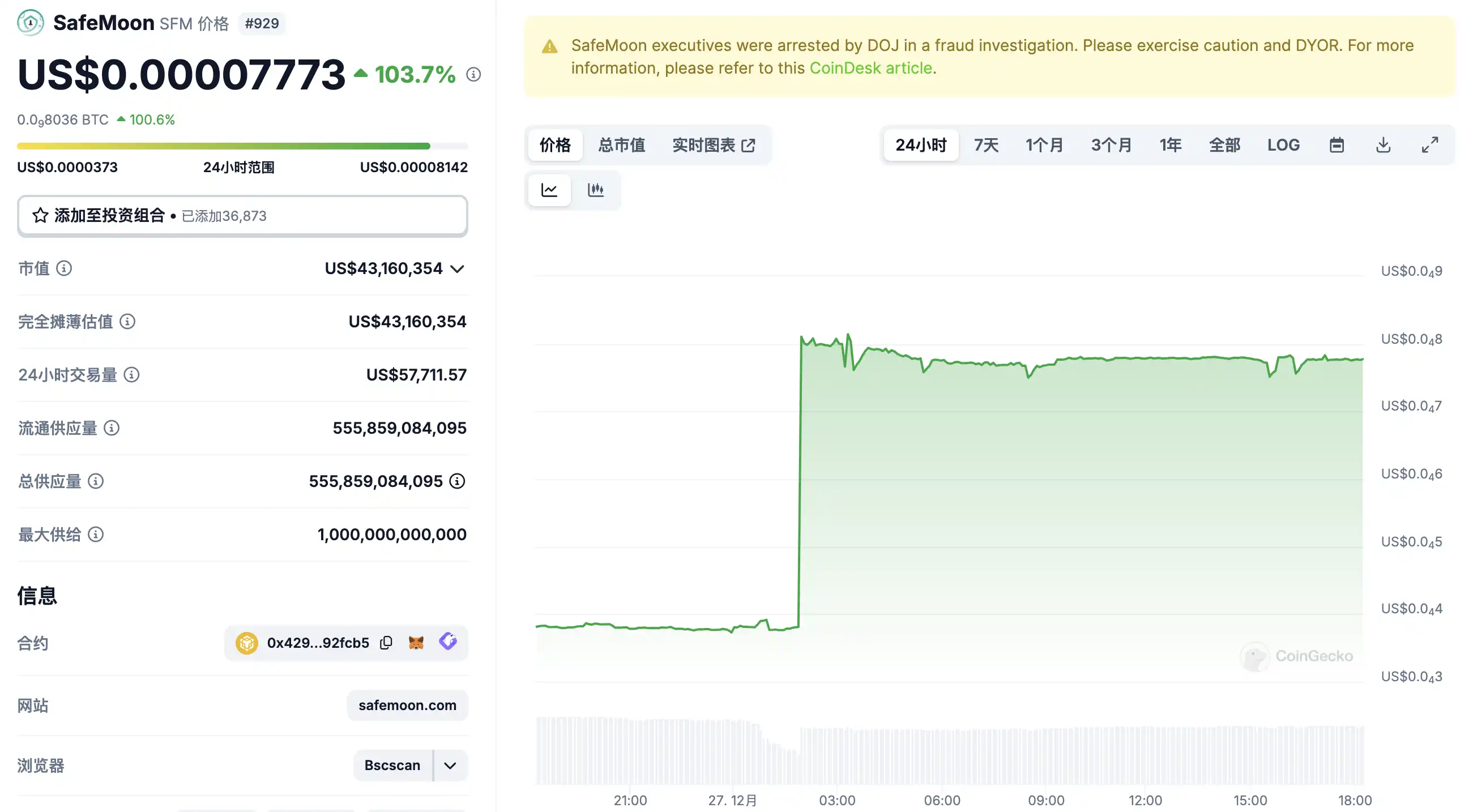The width and height of the screenshot is (1469, 812).
Task: Open the Bscscan explorer dropdown arrow
Action: tap(450, 765)
